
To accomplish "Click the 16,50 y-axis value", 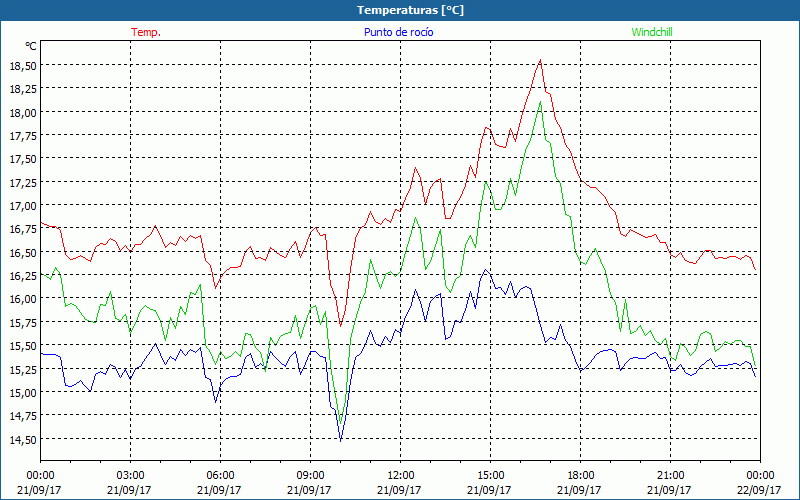I will click(23, 253).
